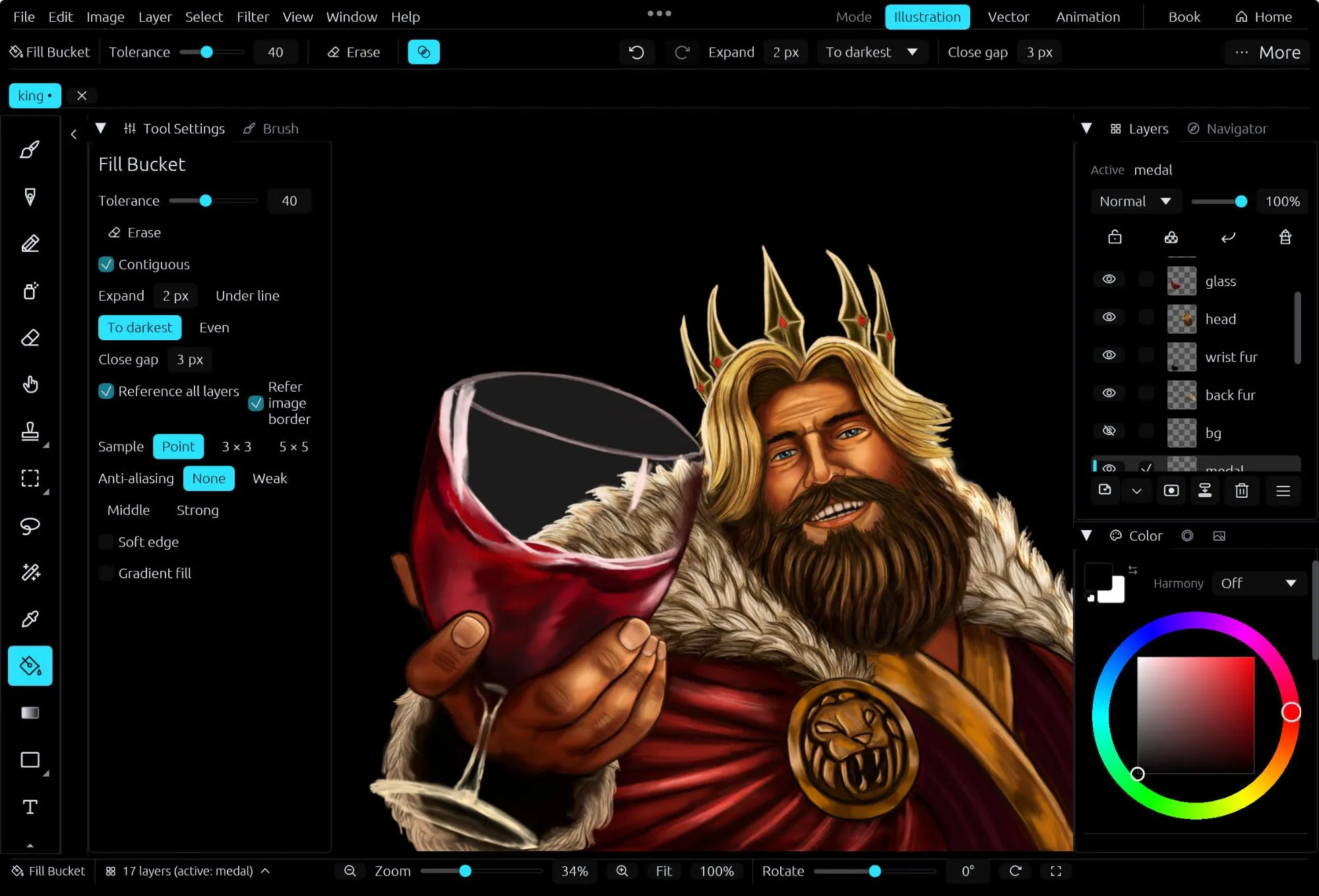The height and width of the screenshot is (896, 1319).
Task: Select the rectangular Selection tool
Action: click(30, 478)
